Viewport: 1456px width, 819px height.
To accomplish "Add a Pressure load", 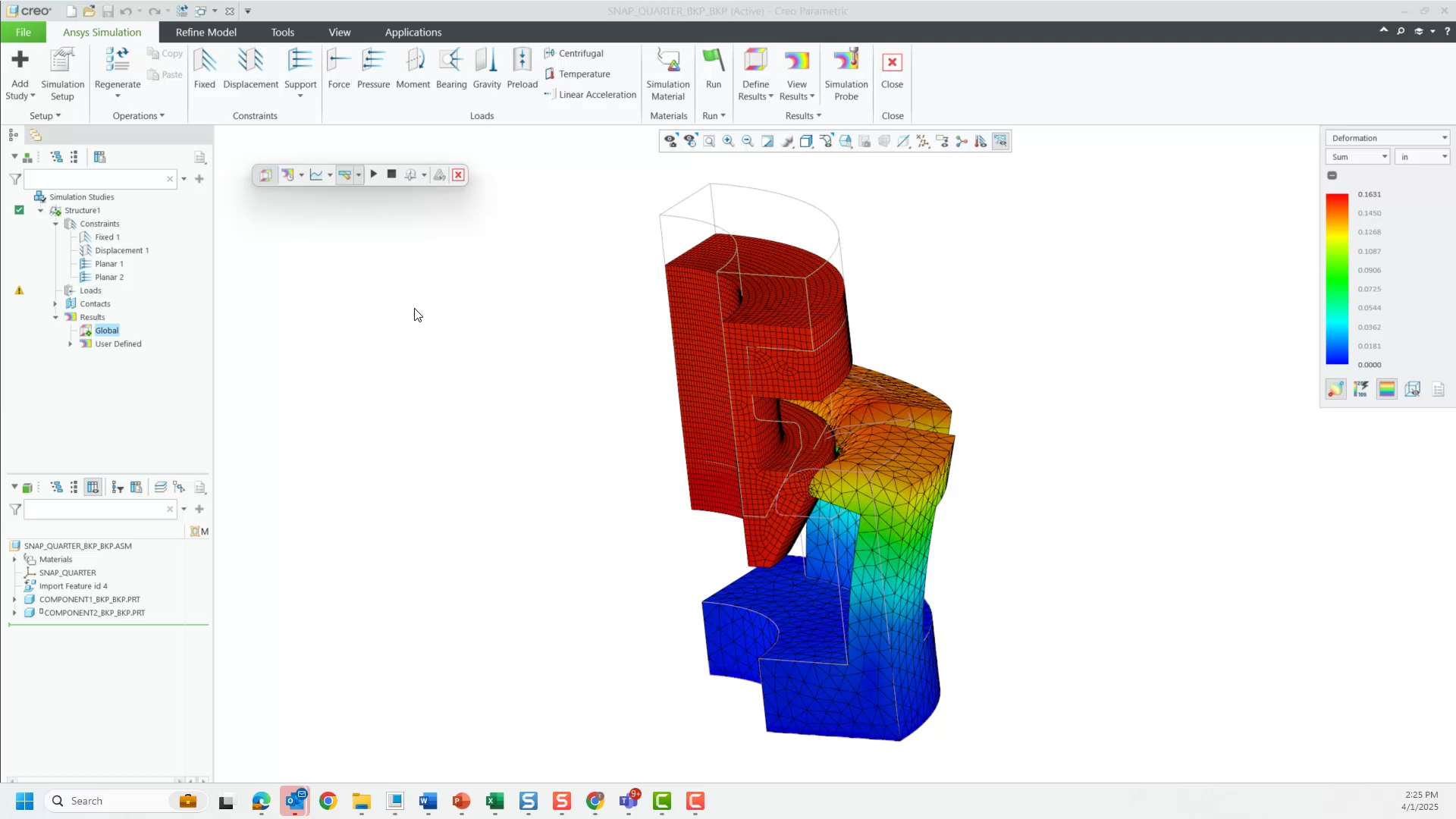I will pyautogui.click(x=373, y=69).
